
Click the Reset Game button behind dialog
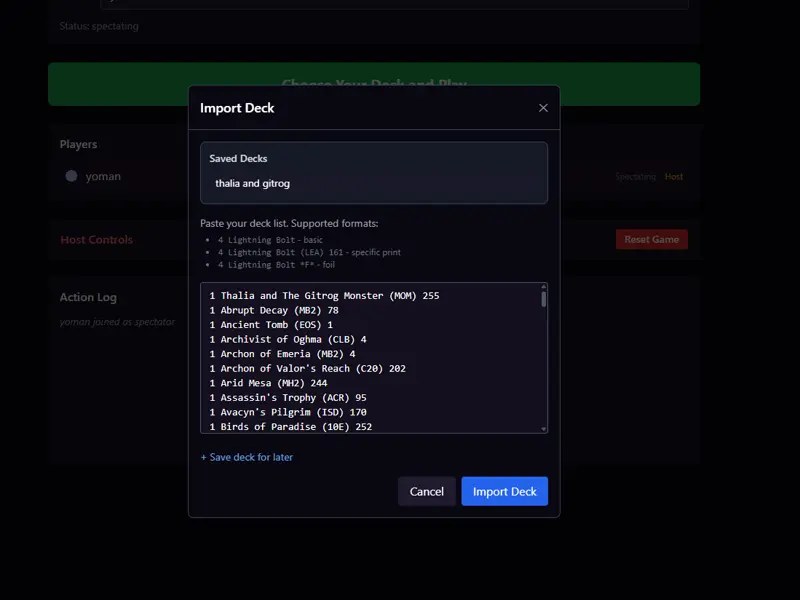tap(652, 239)
